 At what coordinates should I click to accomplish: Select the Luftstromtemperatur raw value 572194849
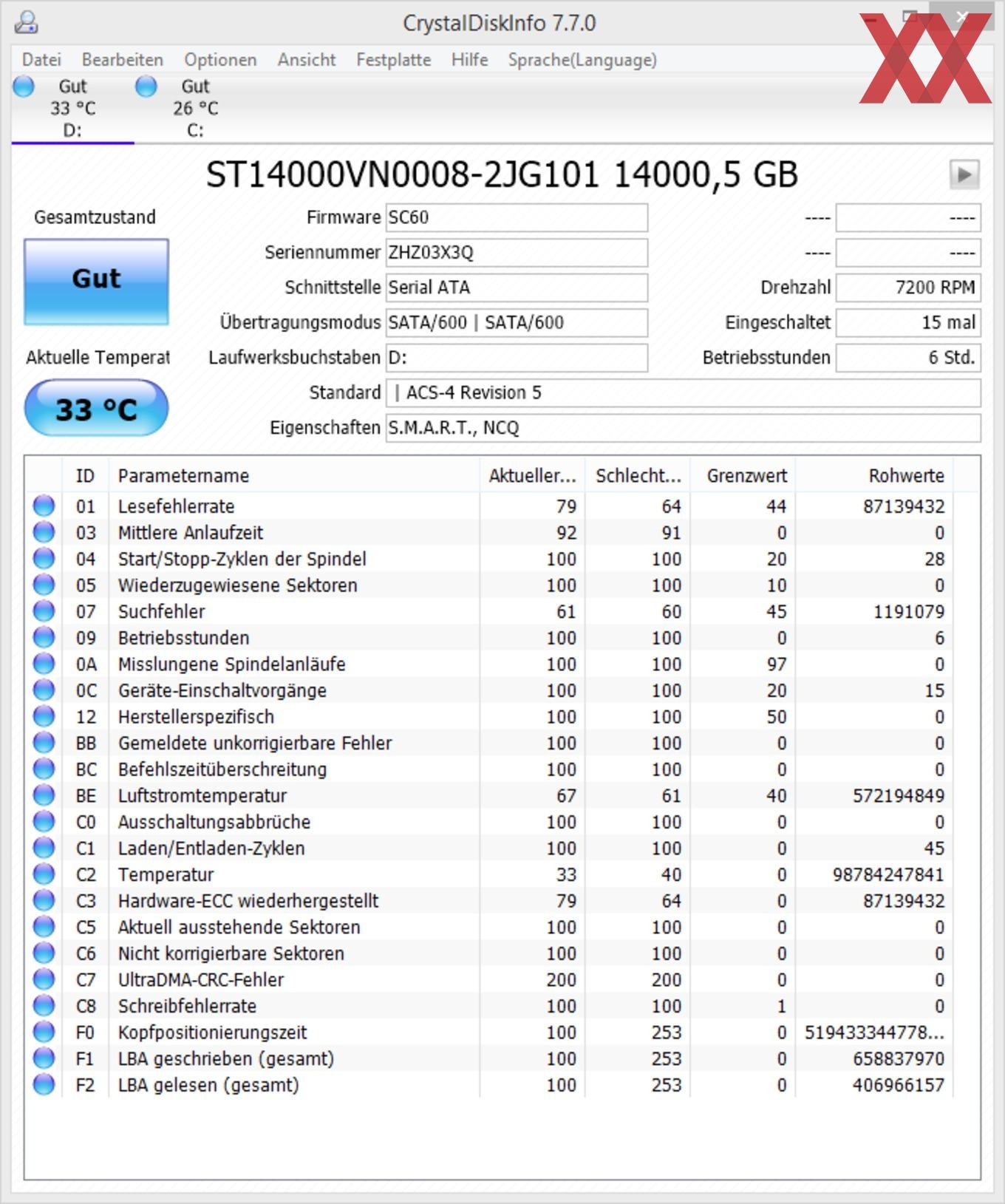pyautogui.click(x=899, y=795)
